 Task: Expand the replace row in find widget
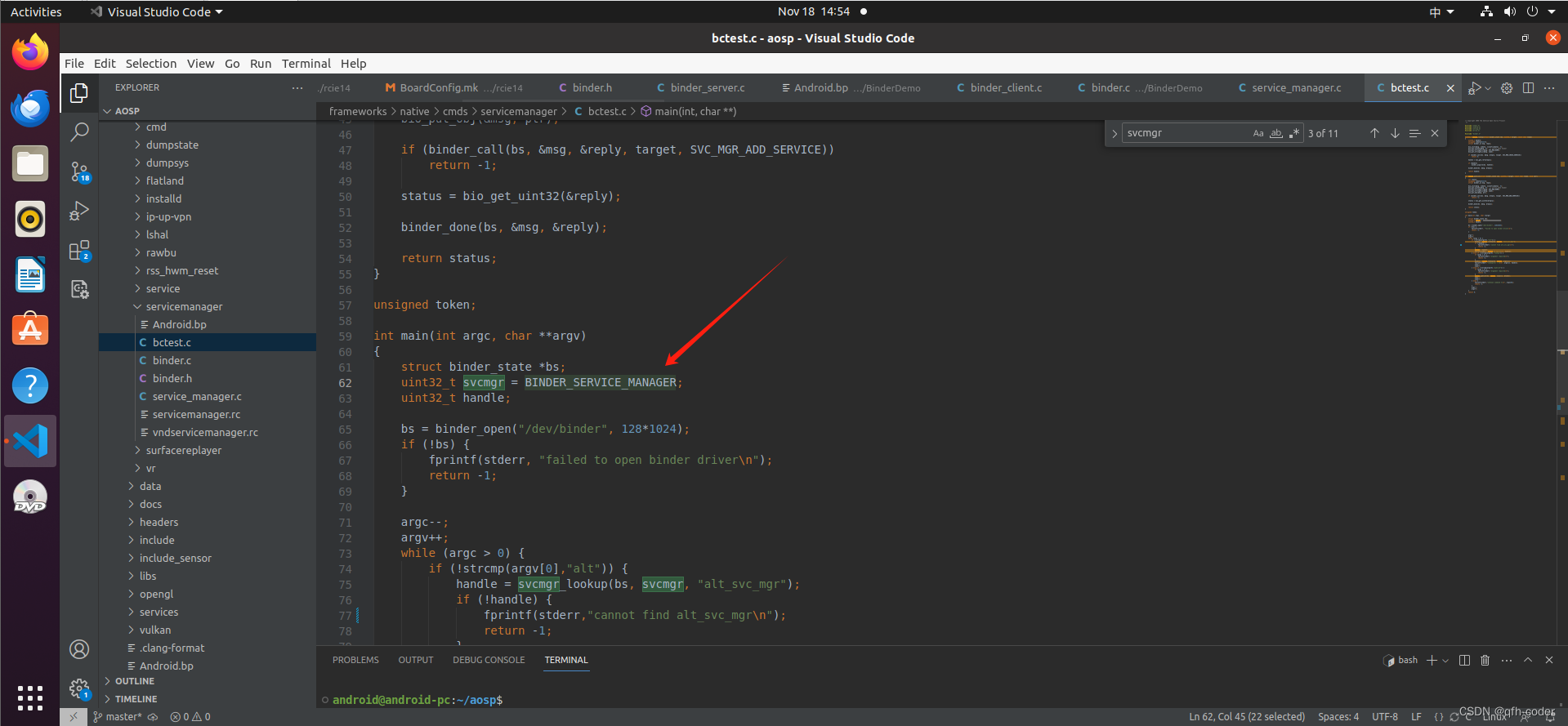[1115, 133]
